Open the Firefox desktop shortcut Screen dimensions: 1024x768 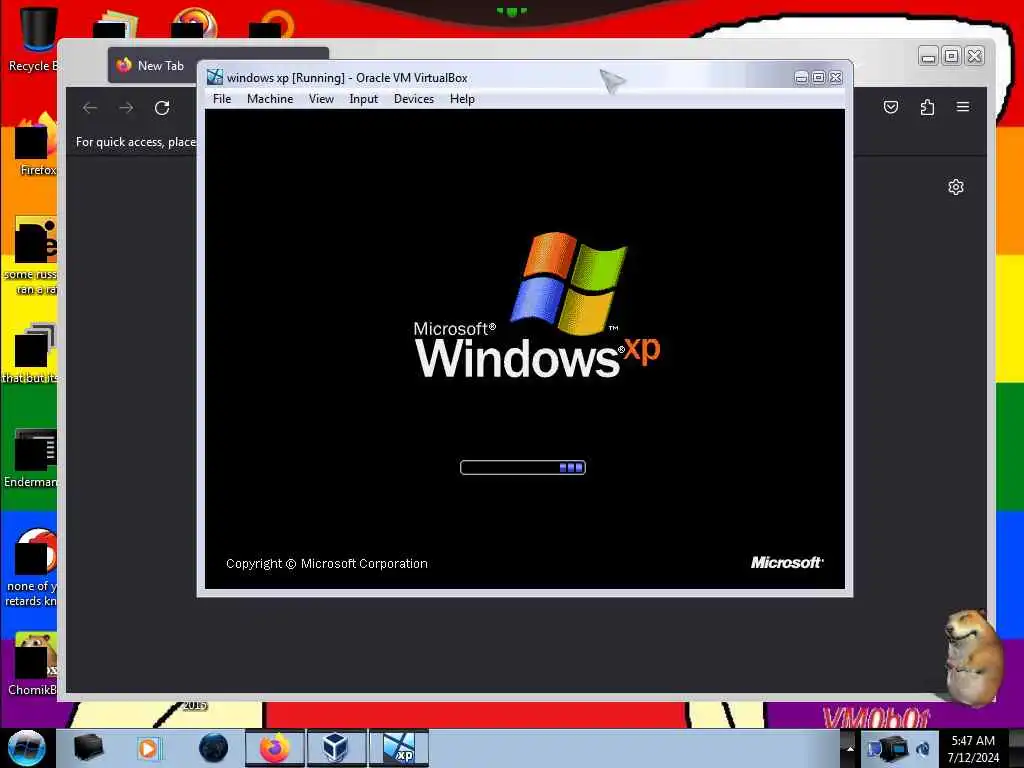[x=36, y=145]
